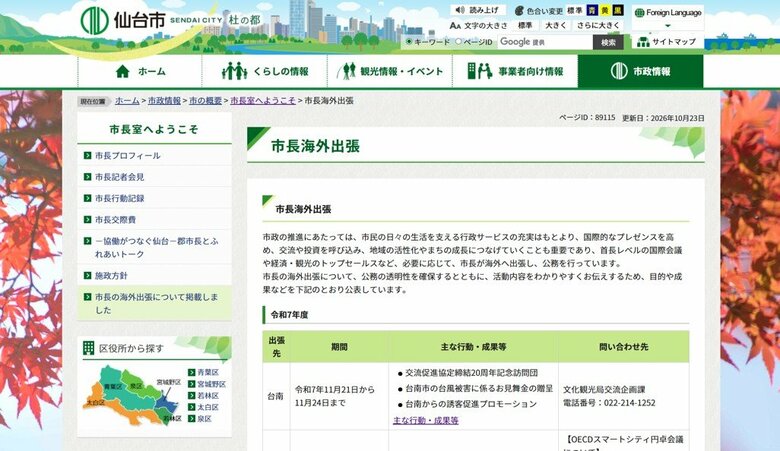The image size is (780, 451).
Task: Click the building icon beside 区役所から探す
Action: (89, 348)
